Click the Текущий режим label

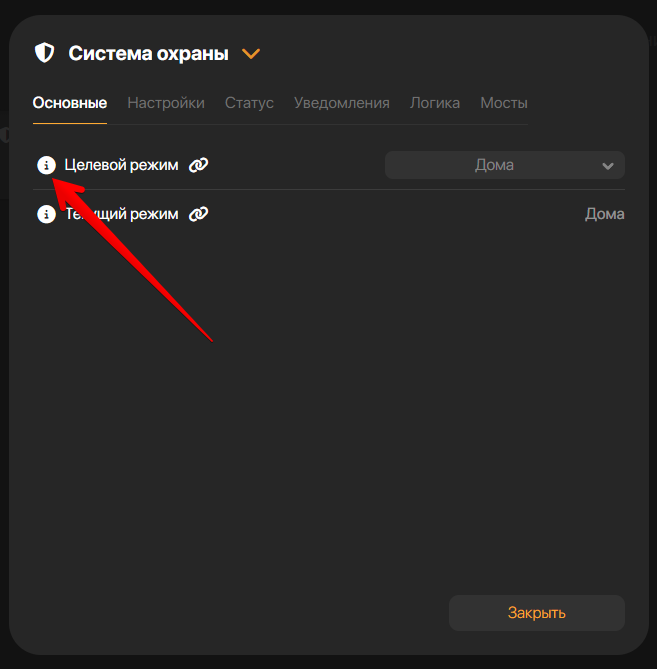[121, 214]
